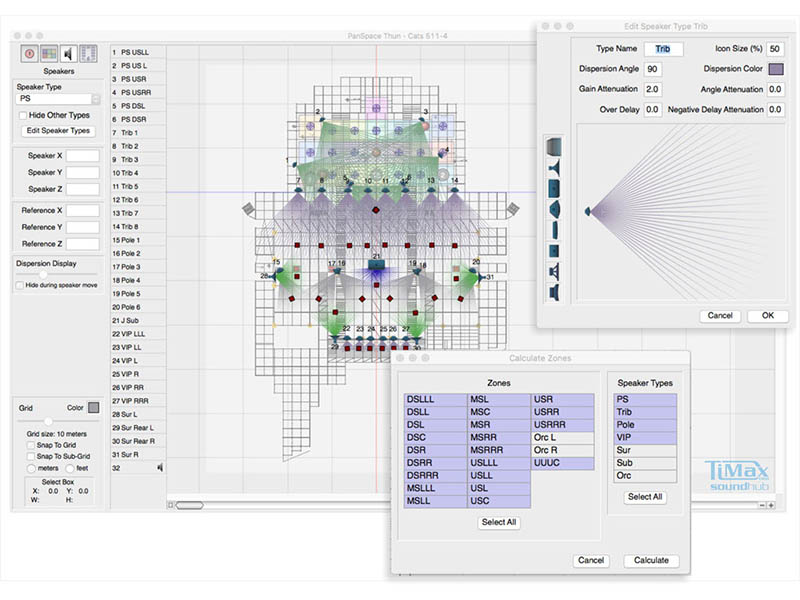Screen dimensions: 800x600
Task: Click Edit Speaker Types button
Action: pos(58,131)
